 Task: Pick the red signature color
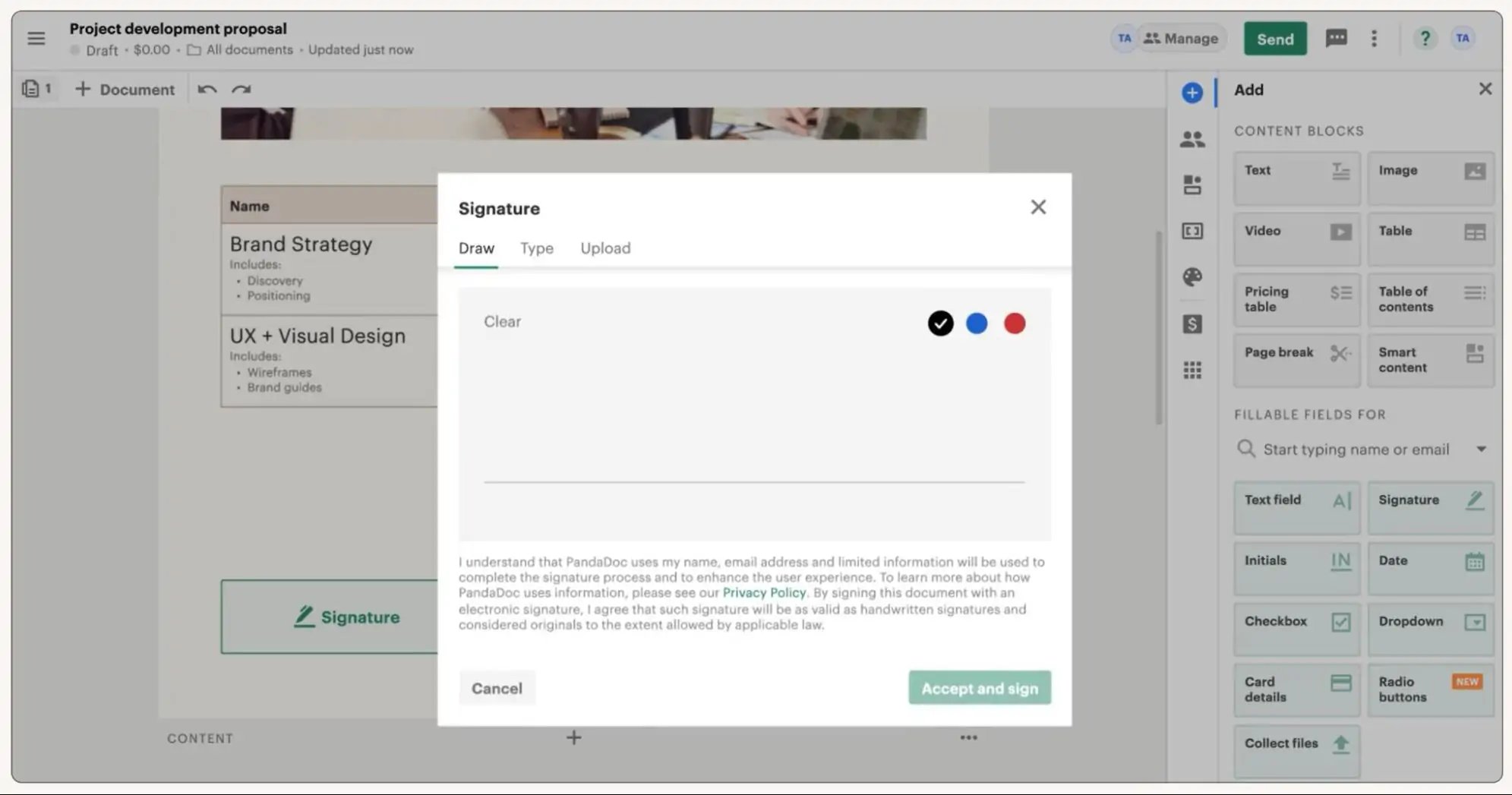point(1014,323)
